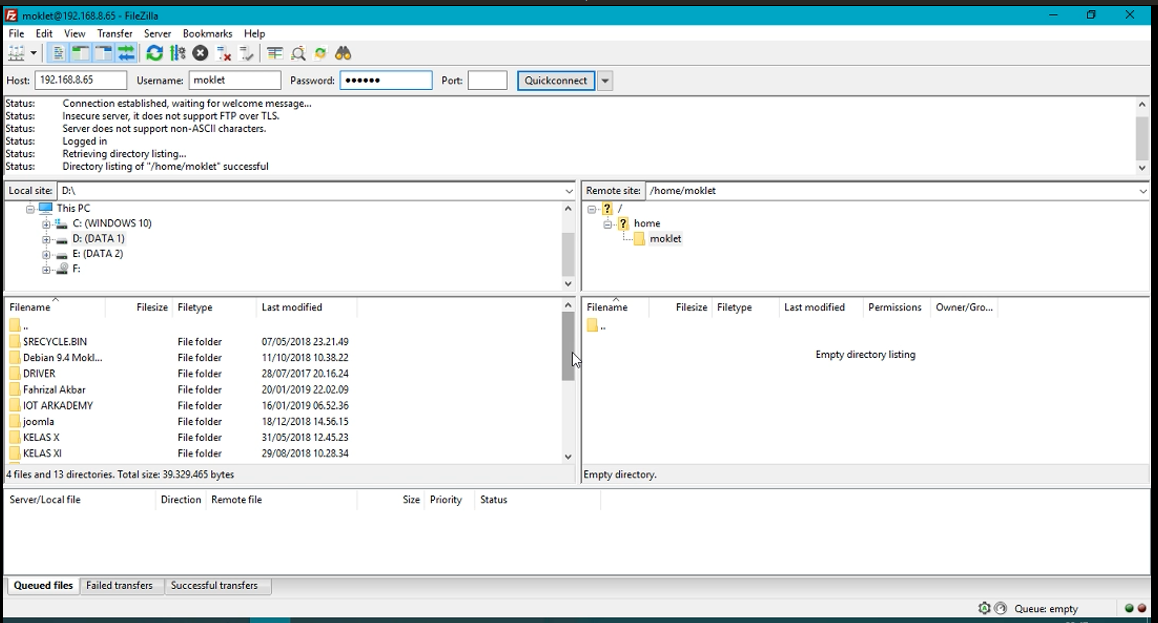Image resolution: width=1158 pixels, height=623 pixels.
Task: Open the process queue toolbar icon
Action: [177, 53]
